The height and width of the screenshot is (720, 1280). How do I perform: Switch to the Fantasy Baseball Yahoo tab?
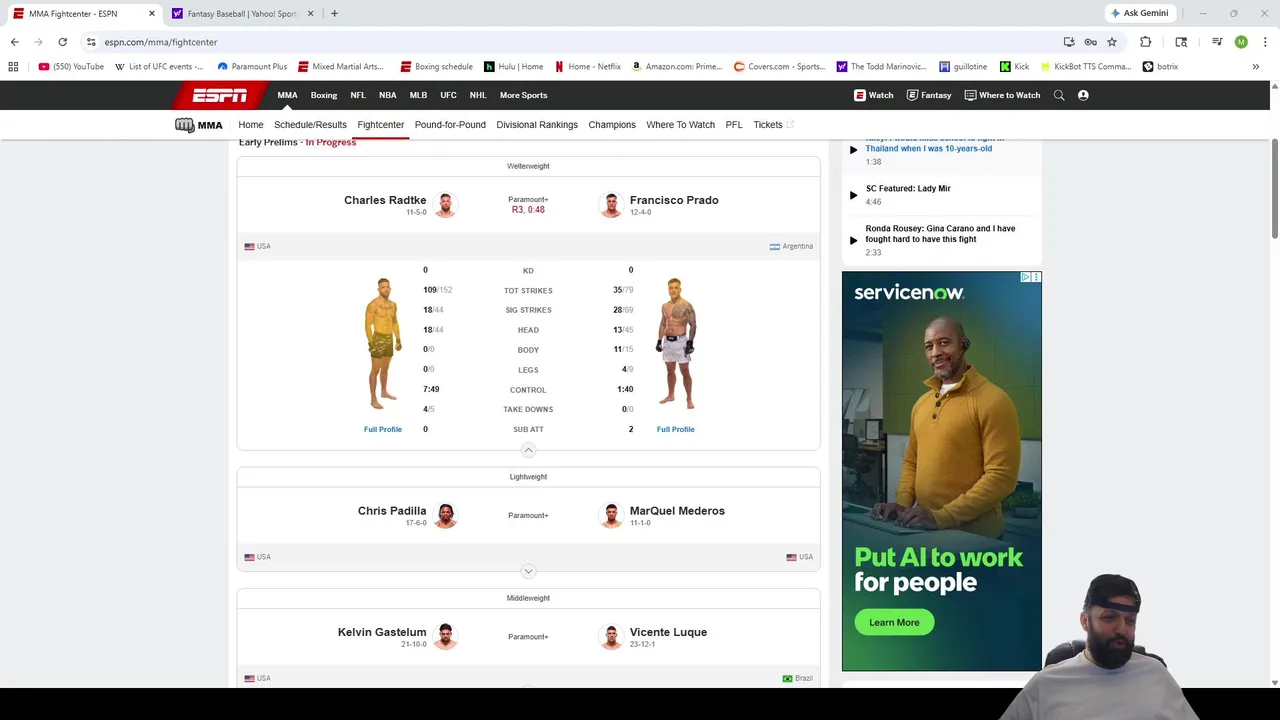(242, 13)
